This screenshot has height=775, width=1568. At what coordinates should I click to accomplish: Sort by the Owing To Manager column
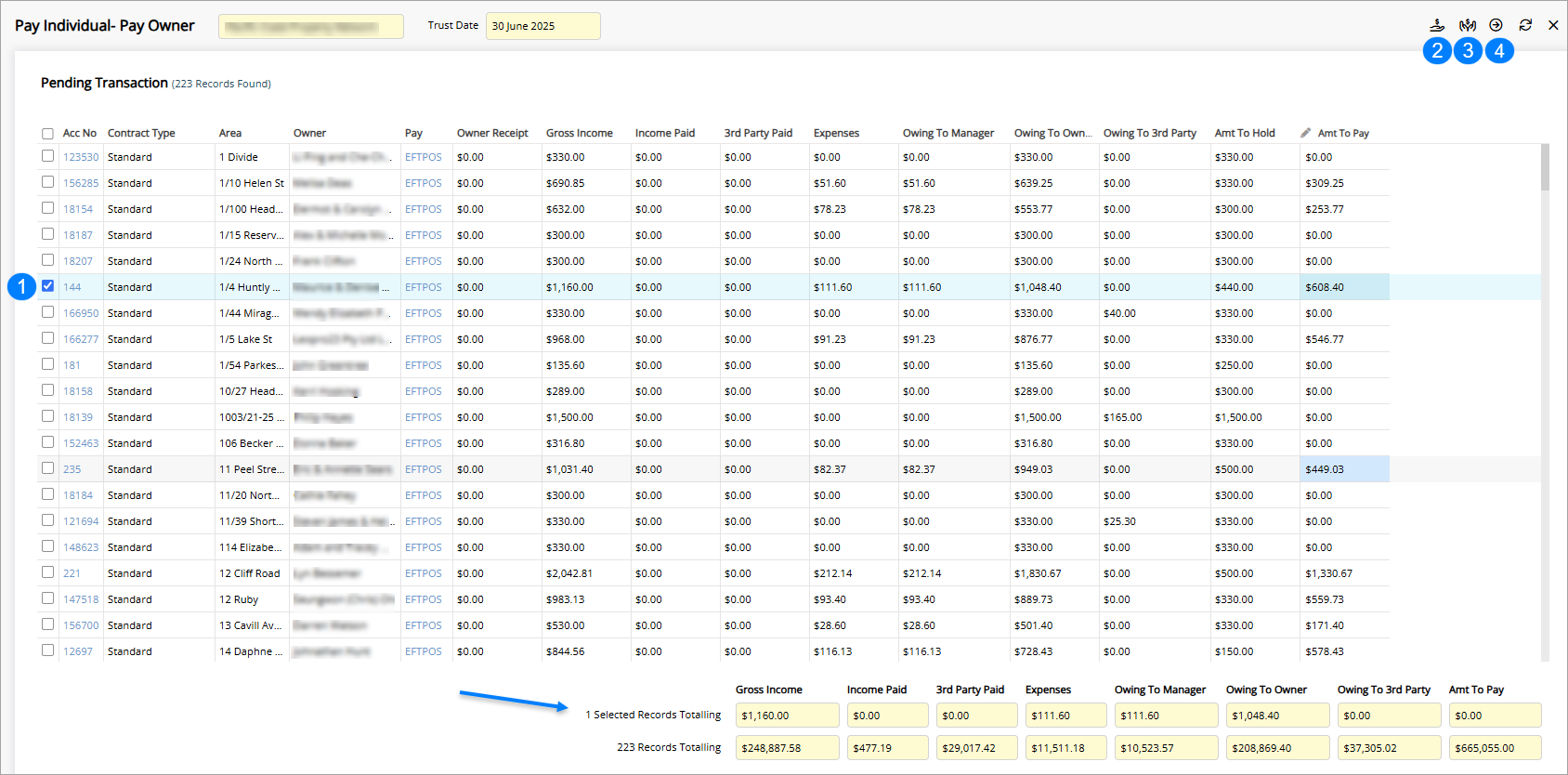pyautogui.click(x=947, y=133)
